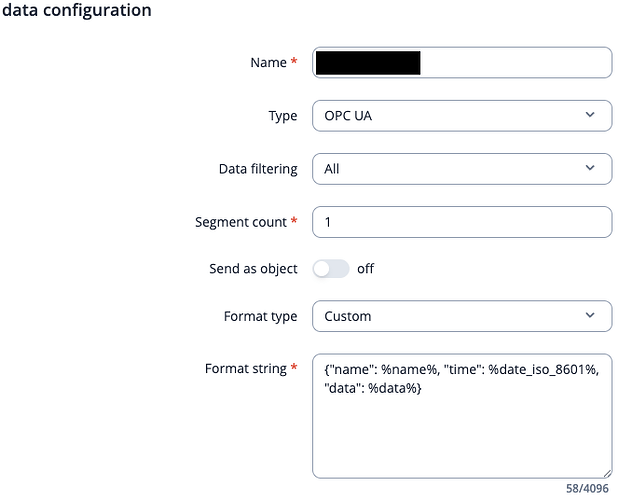Click inside the Format string textarea
The image size is (619, 500).
462,416
